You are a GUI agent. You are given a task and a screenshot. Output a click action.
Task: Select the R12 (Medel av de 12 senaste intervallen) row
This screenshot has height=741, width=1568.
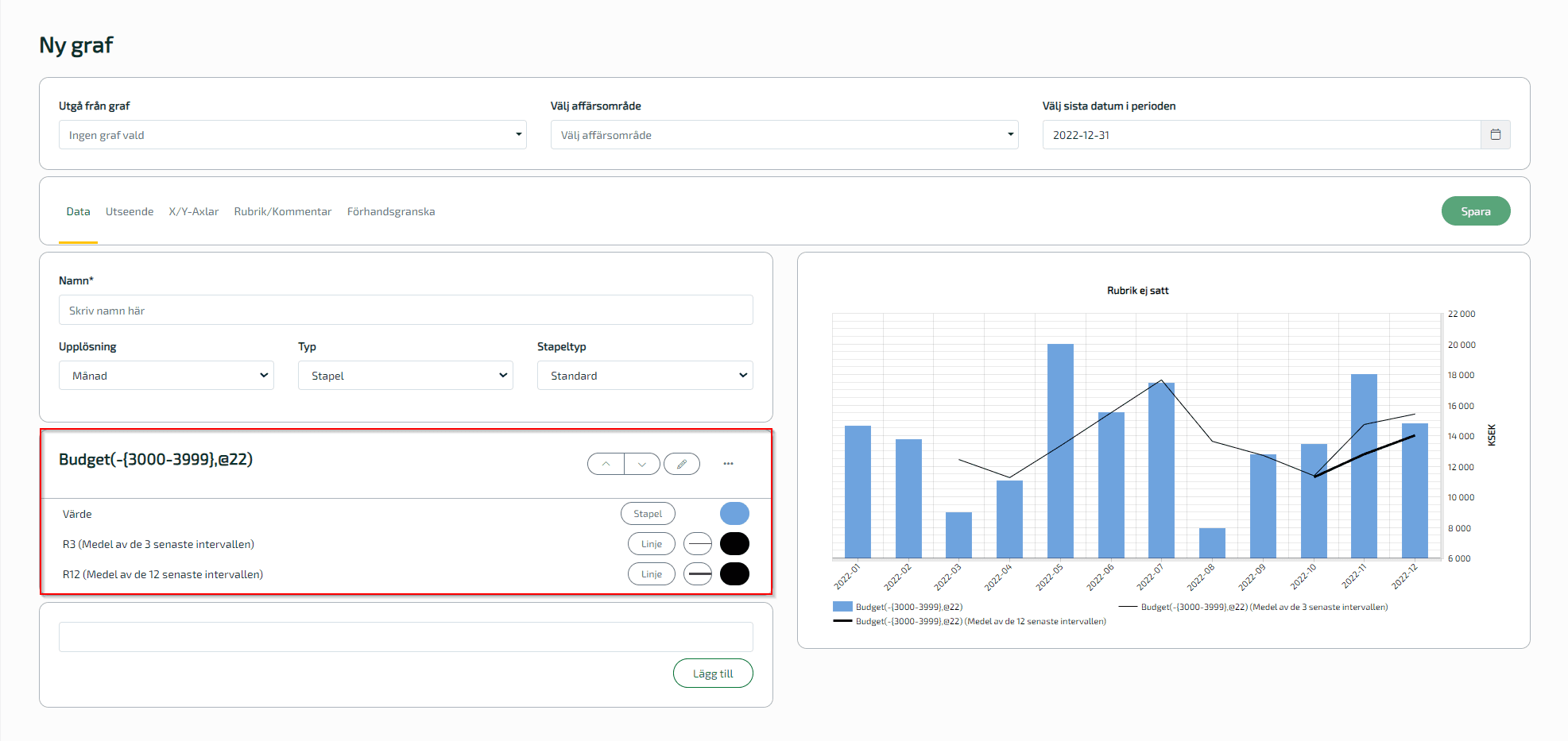click(x=163, y=574)
